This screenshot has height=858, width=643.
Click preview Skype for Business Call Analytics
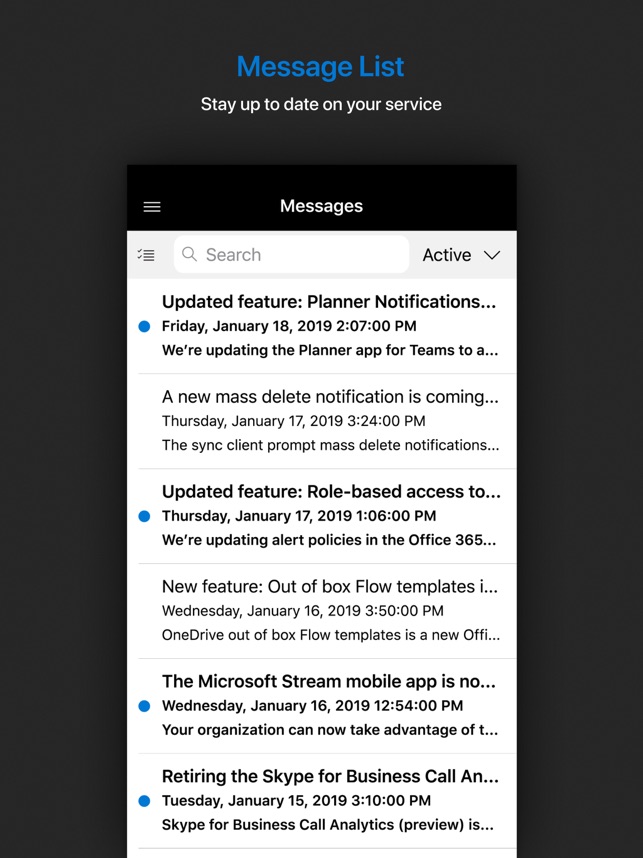click(x=328, y=825)
